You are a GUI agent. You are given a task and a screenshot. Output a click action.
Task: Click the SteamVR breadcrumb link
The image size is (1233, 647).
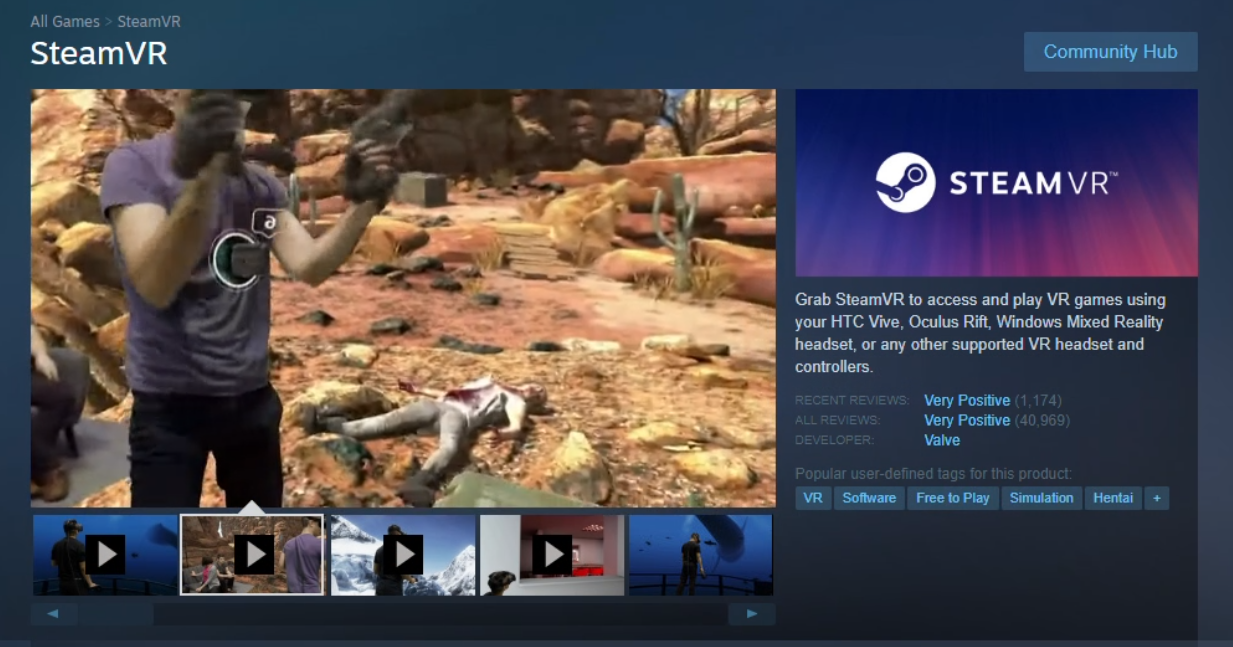(149, 21)
